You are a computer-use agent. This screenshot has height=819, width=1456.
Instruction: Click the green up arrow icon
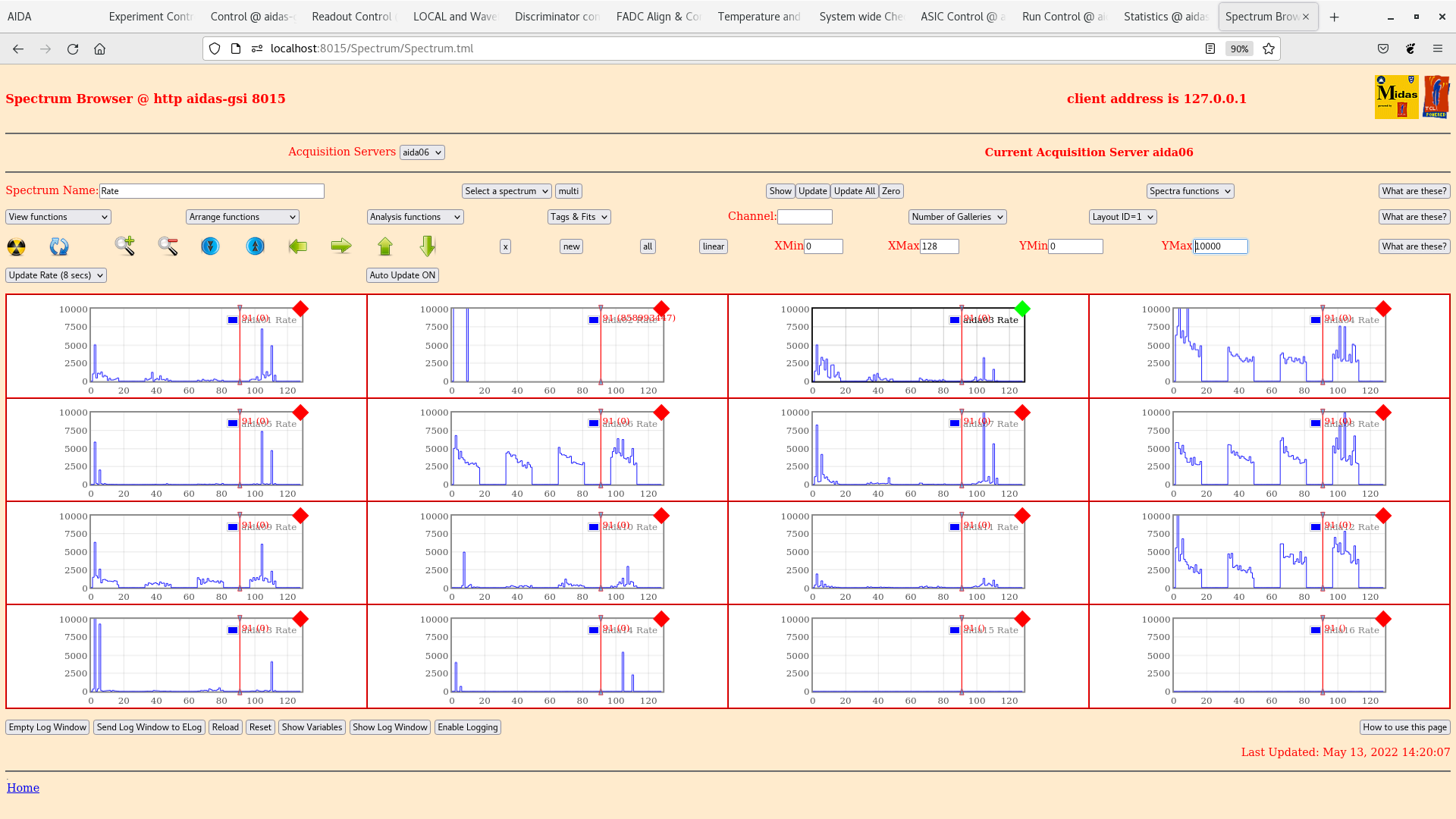coord(385,246)
